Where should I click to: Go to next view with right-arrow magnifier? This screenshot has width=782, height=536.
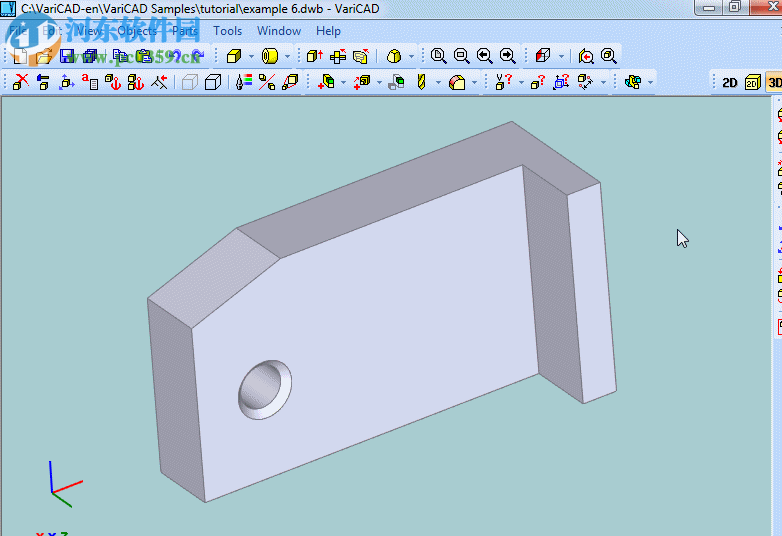[507, 56]
